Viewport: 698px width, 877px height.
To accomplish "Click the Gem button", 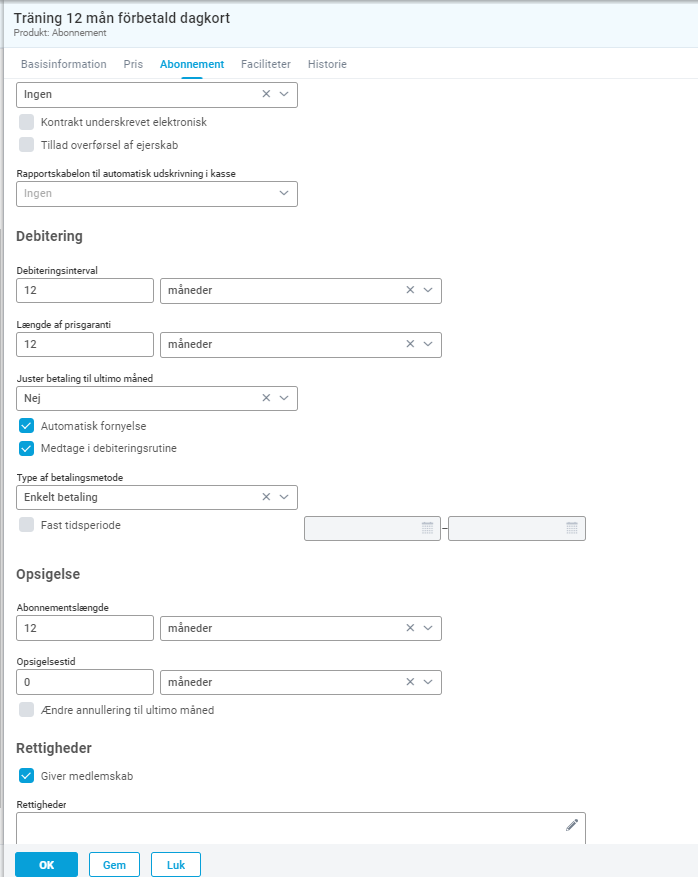I will tap(114, 865).
